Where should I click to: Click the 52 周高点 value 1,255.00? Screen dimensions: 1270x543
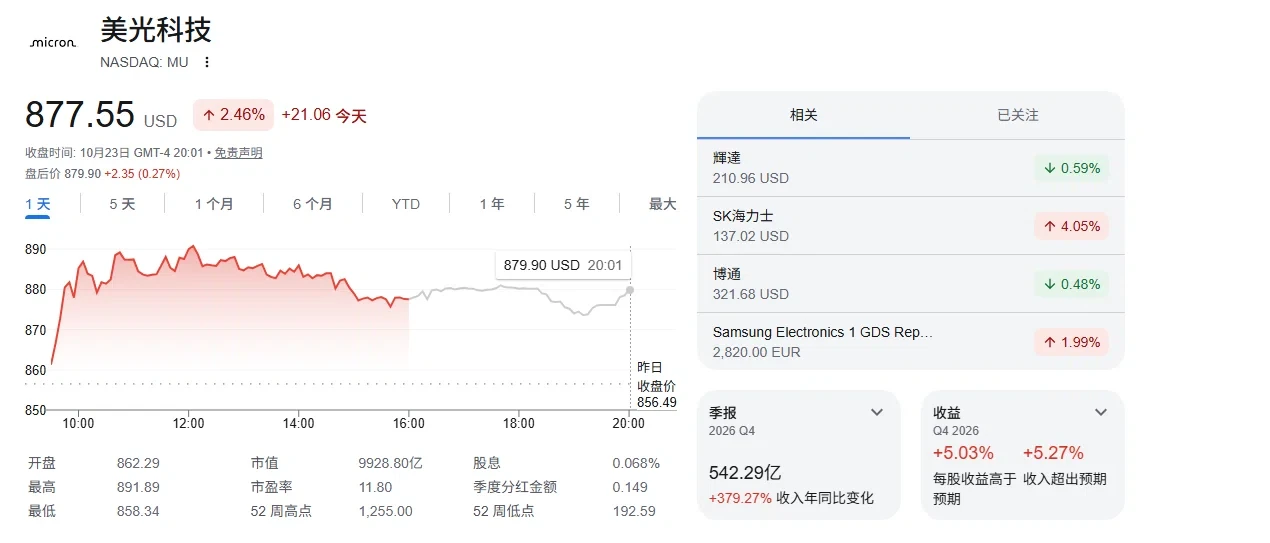[x=385, y=511]
